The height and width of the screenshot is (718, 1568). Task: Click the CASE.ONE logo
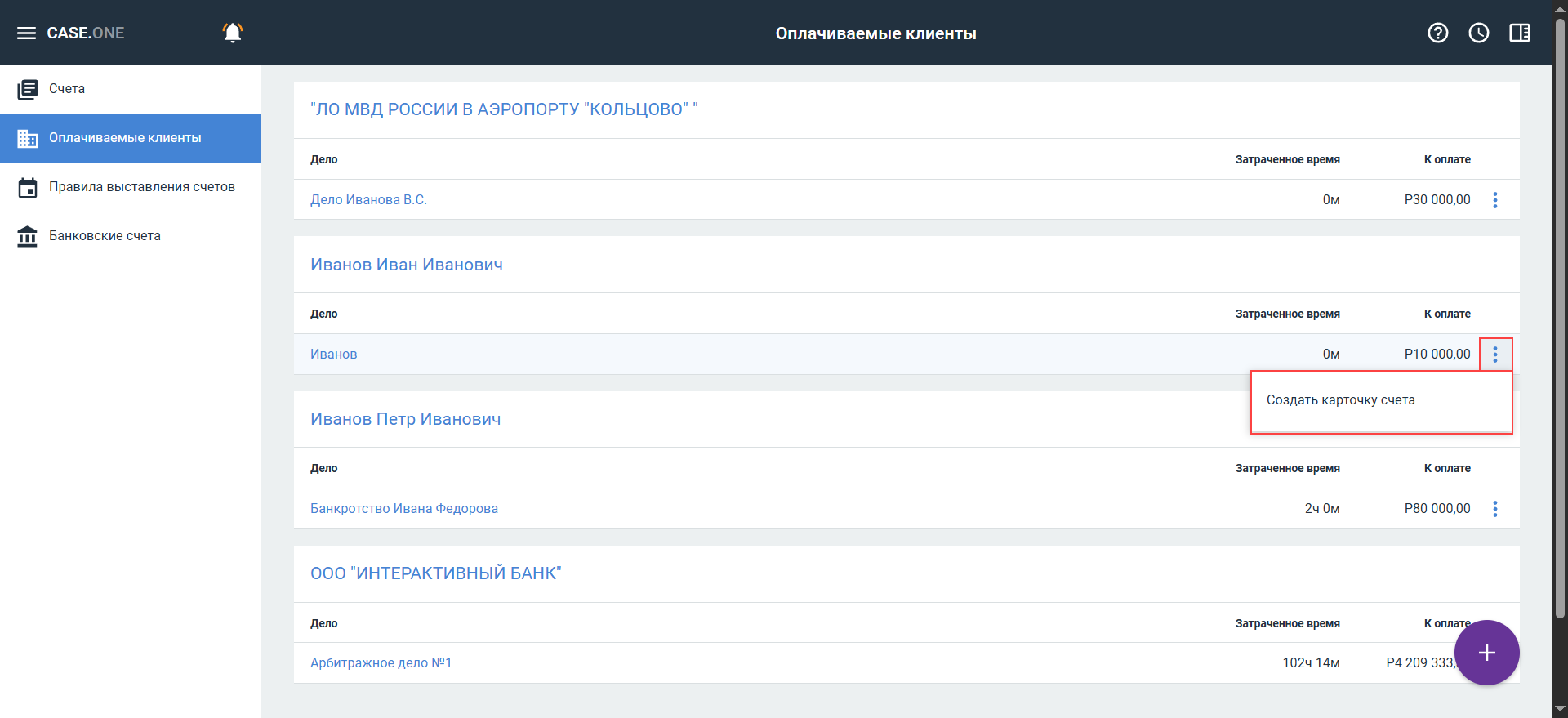point(86,33)
